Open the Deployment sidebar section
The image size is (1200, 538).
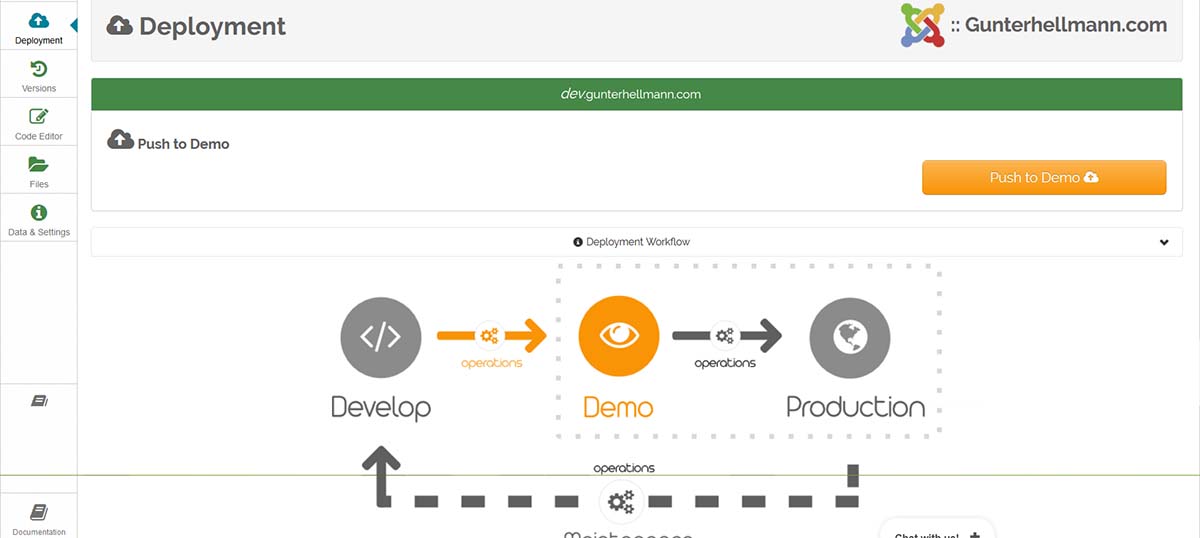[38, 27]
